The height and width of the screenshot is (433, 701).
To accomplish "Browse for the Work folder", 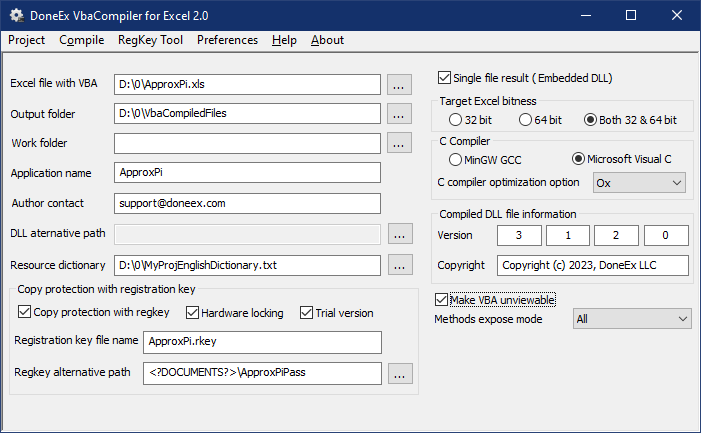I will (399, 143).
